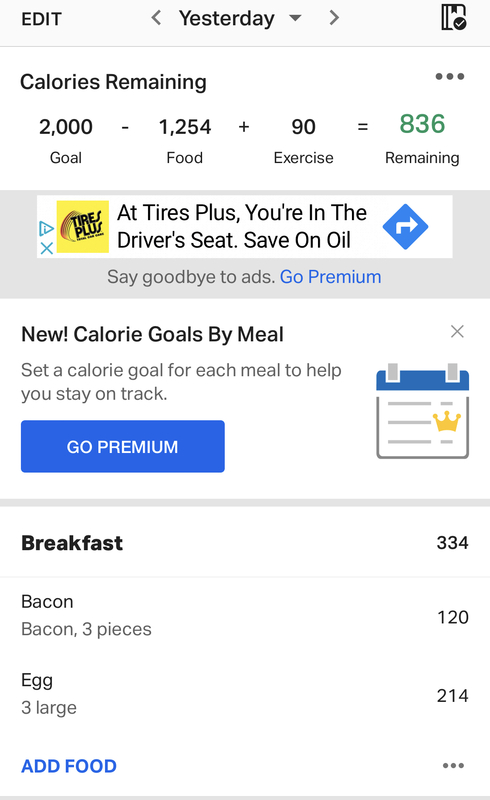The width and height of the screenshot is (490, 800).
Task: Tap ADD FOOD under Breakfast
Action: [x=69, y=766]
